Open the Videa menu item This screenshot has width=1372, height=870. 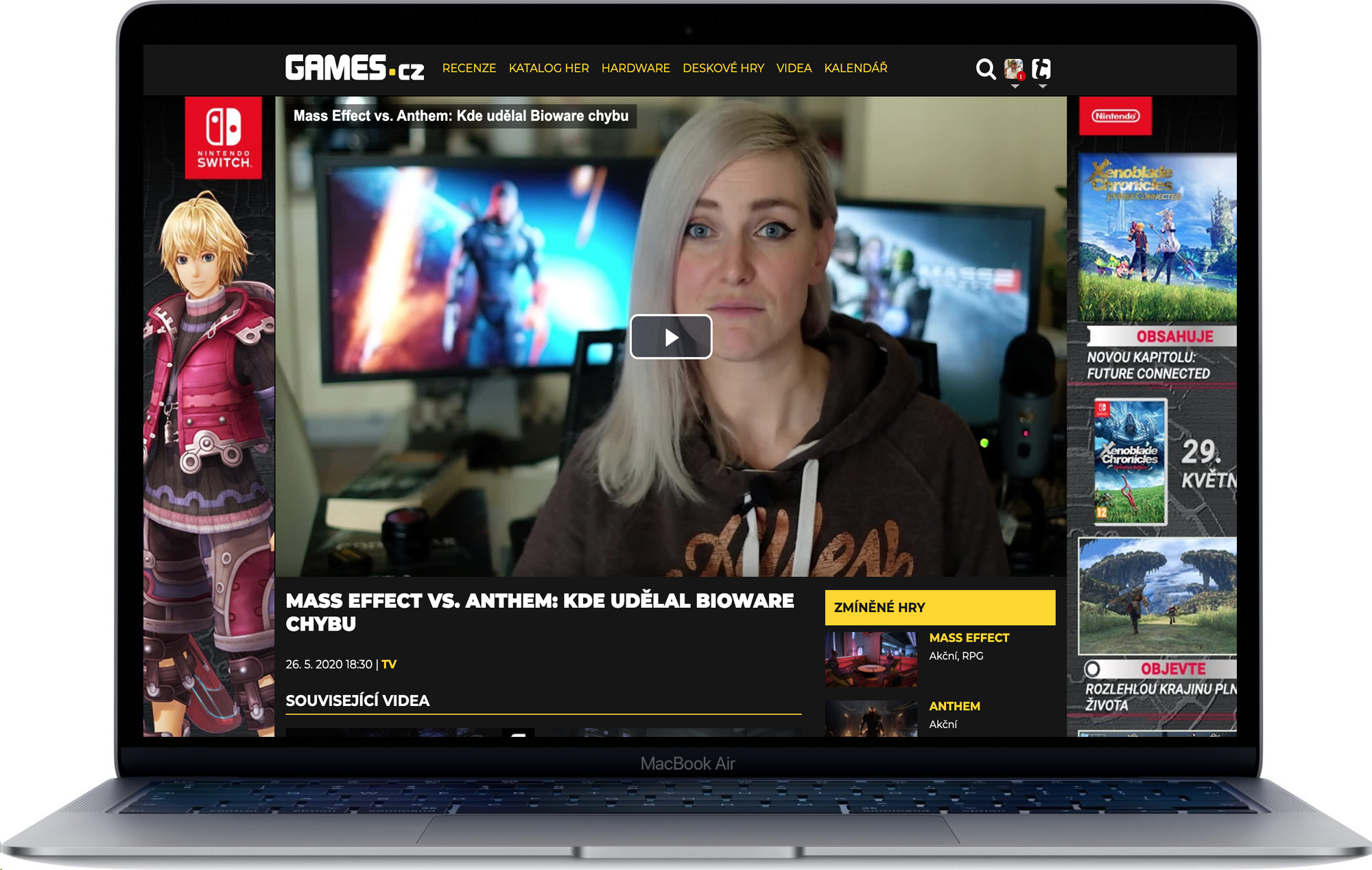pyautogui.click(x=794, y=68)
